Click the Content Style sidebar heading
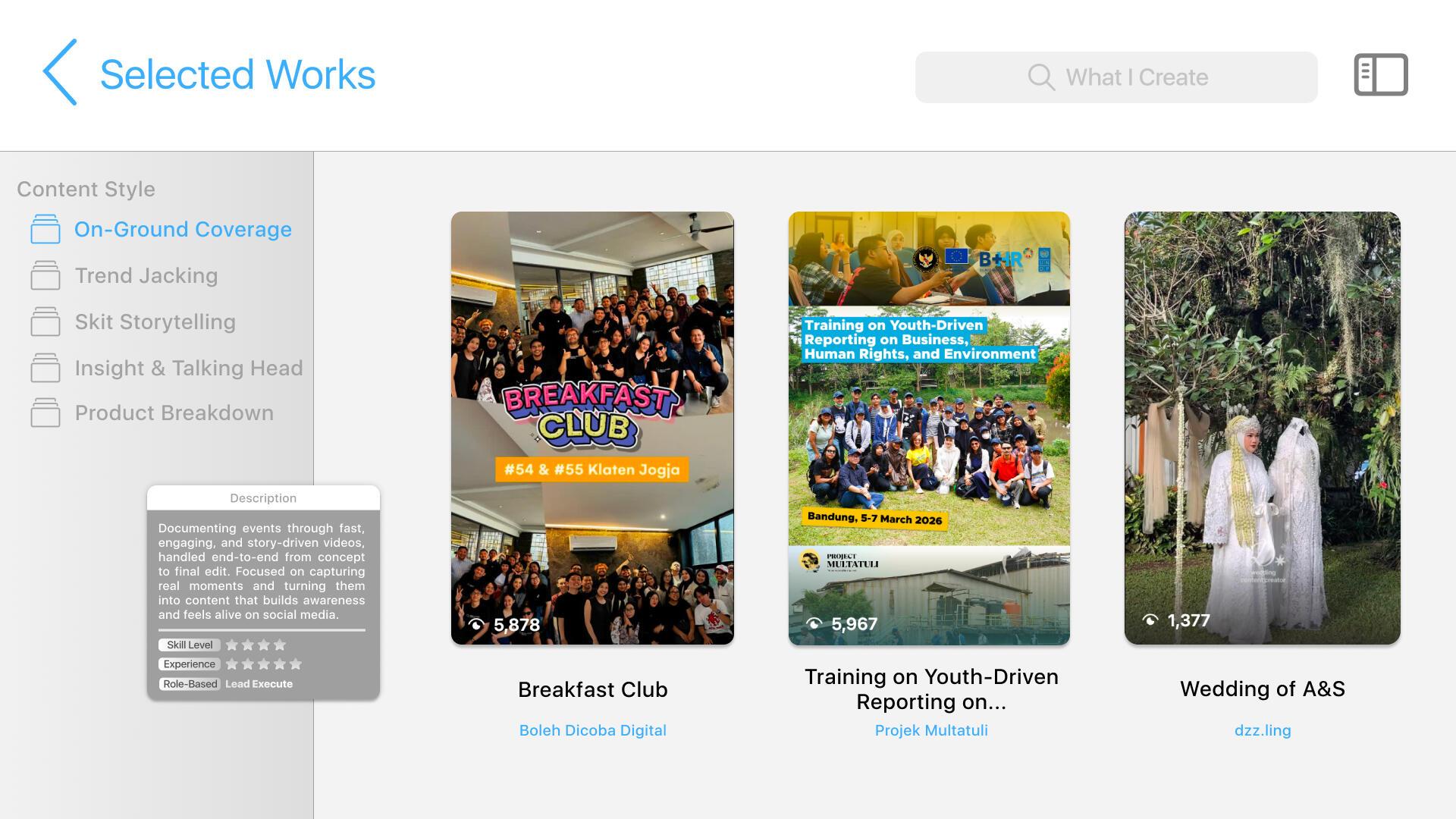 (x=86, y=189)
